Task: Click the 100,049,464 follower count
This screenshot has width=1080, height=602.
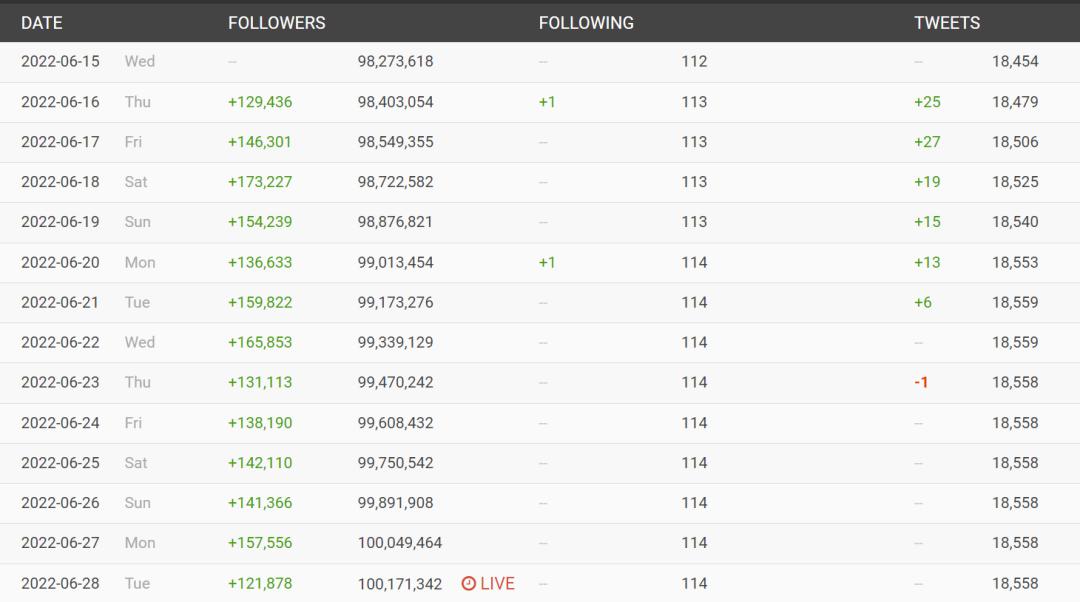Action: click(399, 543)
